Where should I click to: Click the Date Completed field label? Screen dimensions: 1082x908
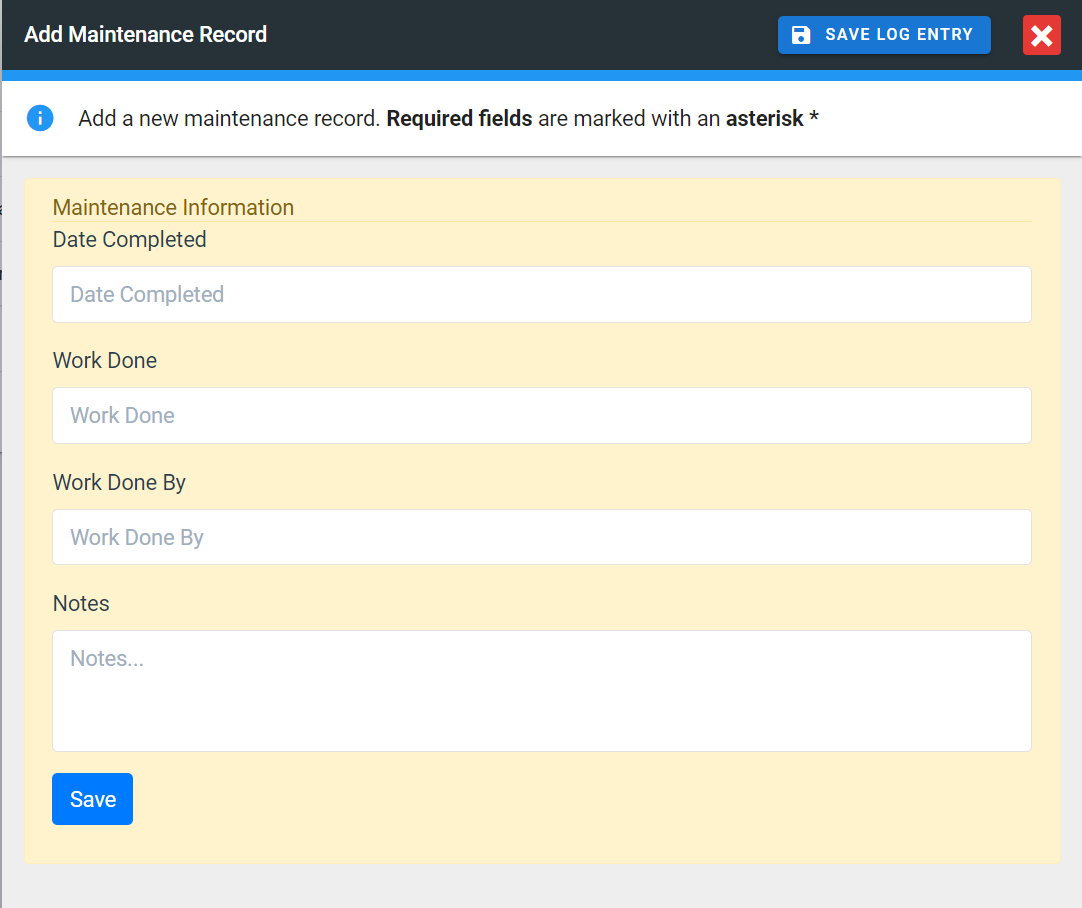point(129,240)
